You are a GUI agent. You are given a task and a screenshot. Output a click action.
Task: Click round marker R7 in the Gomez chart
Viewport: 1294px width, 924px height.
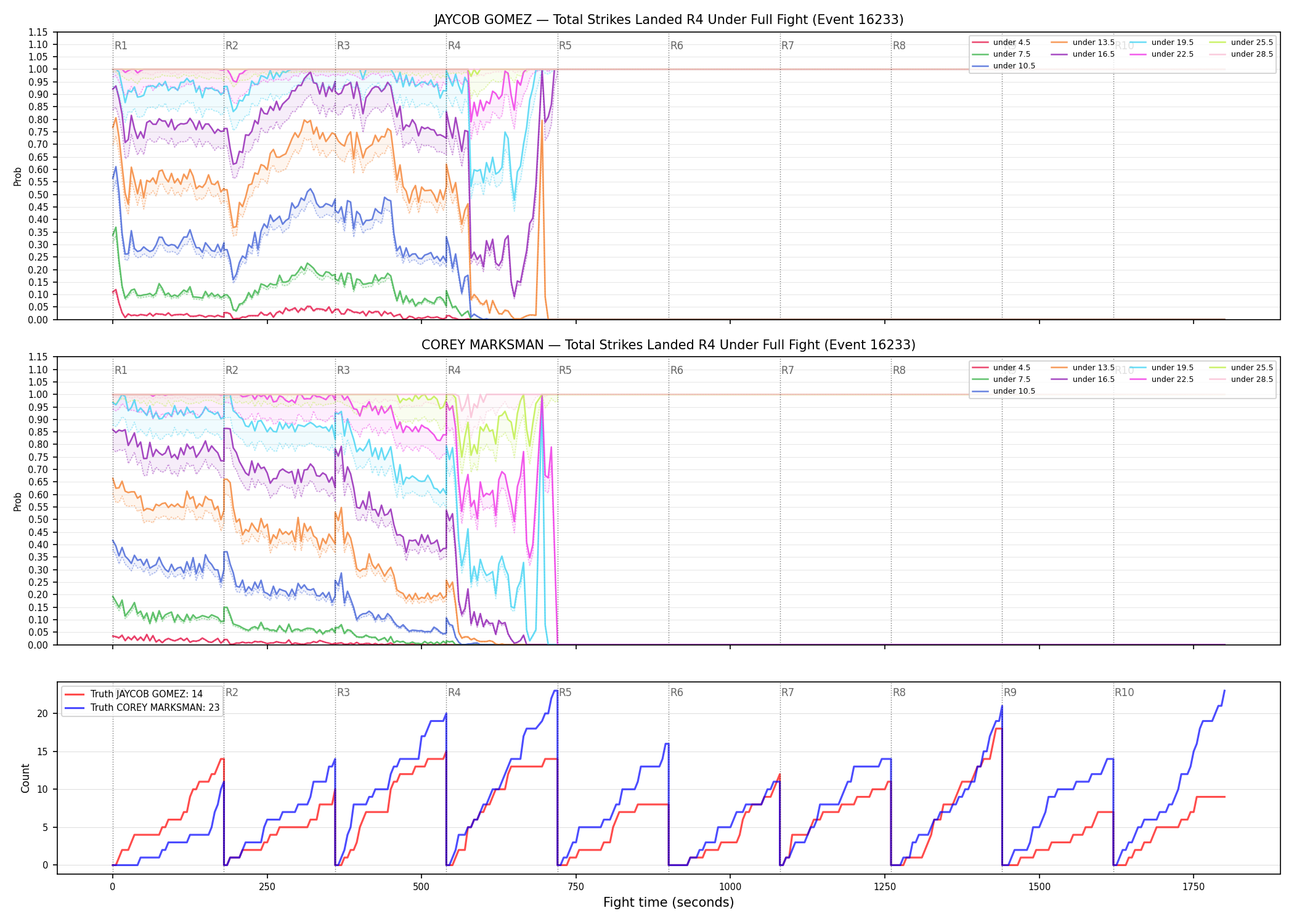tap(787, 46)
